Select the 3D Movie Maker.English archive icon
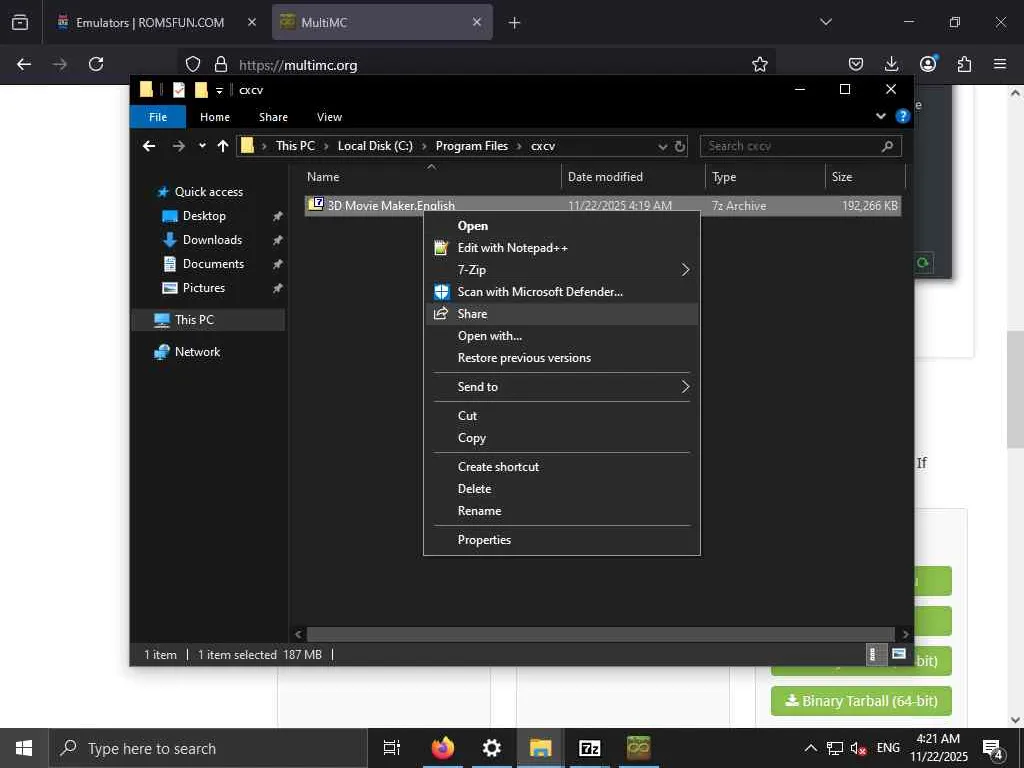 [x=316, y=204]
